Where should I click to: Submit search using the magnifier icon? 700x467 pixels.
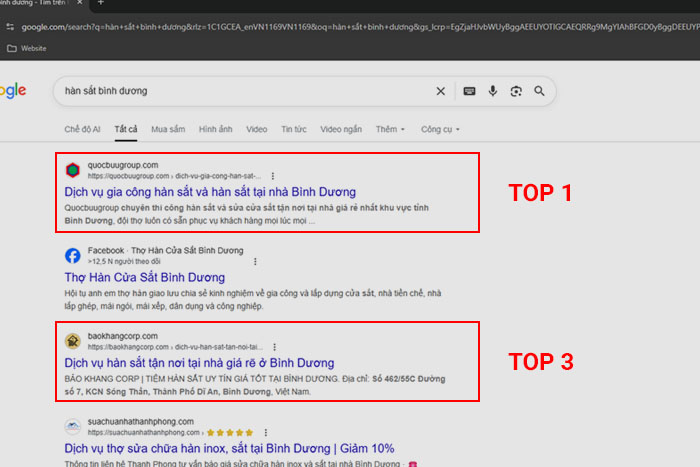539,91
